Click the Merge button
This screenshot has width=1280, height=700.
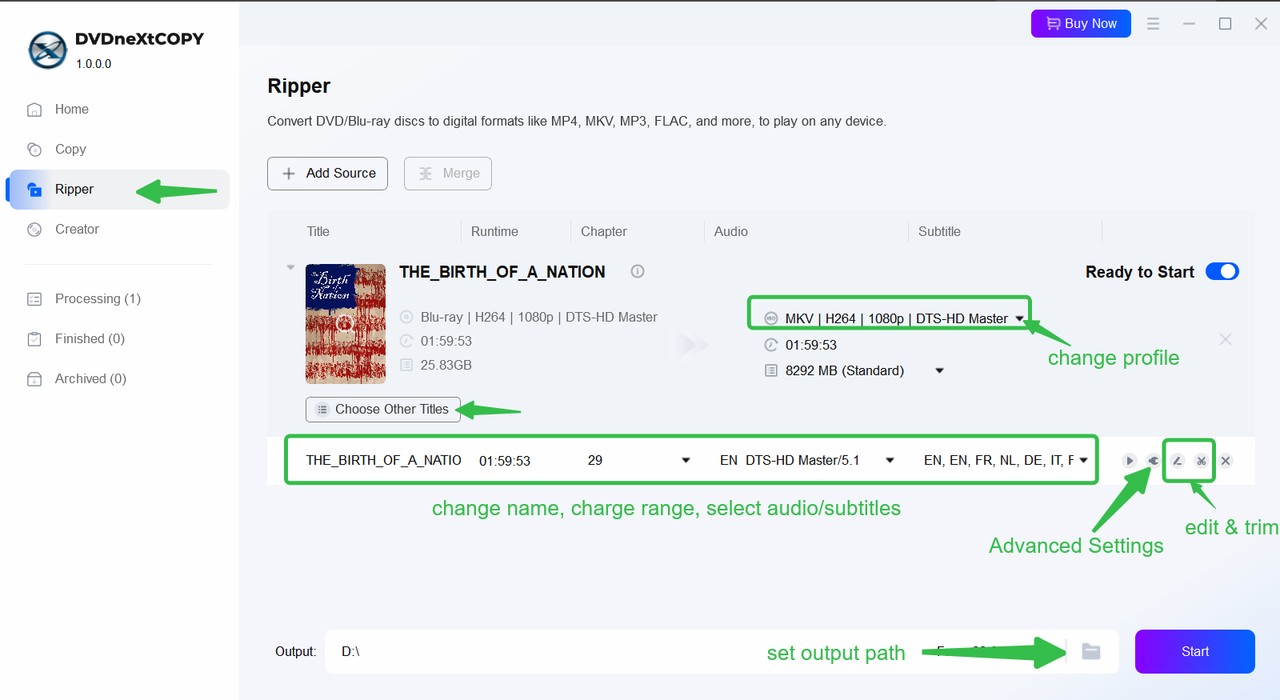coord(447,173)
